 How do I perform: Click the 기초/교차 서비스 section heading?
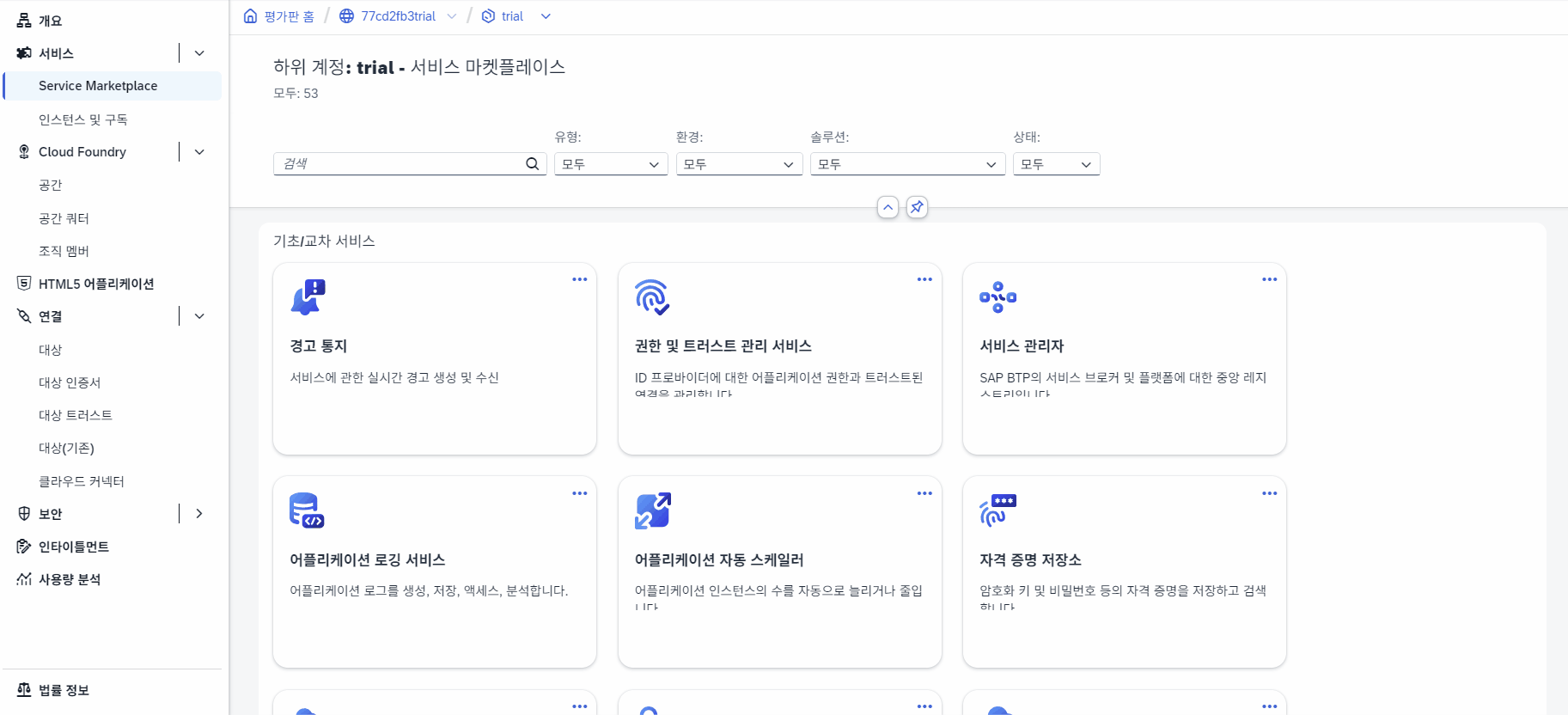coord(324,241)
